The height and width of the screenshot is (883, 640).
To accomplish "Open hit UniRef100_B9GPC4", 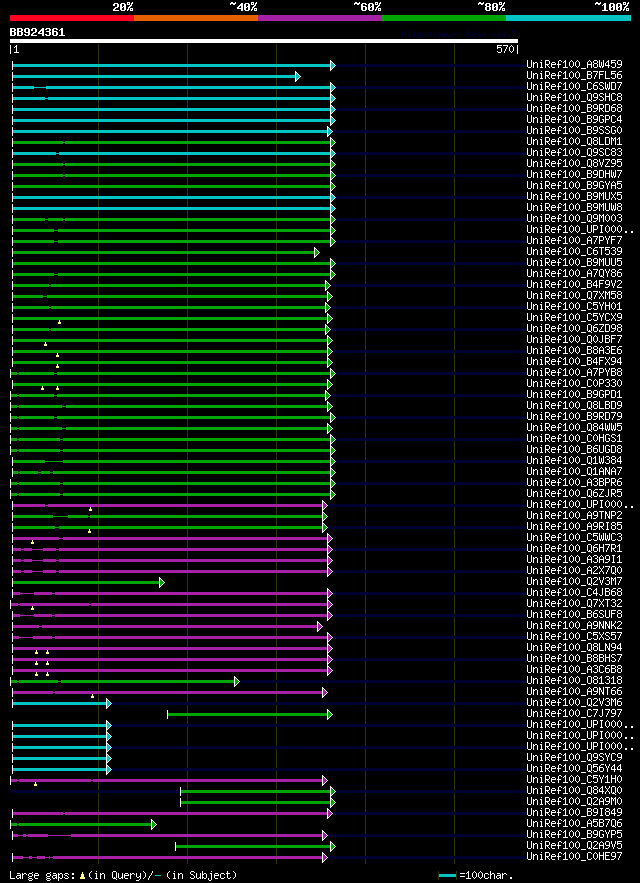I will pos(574,121).
